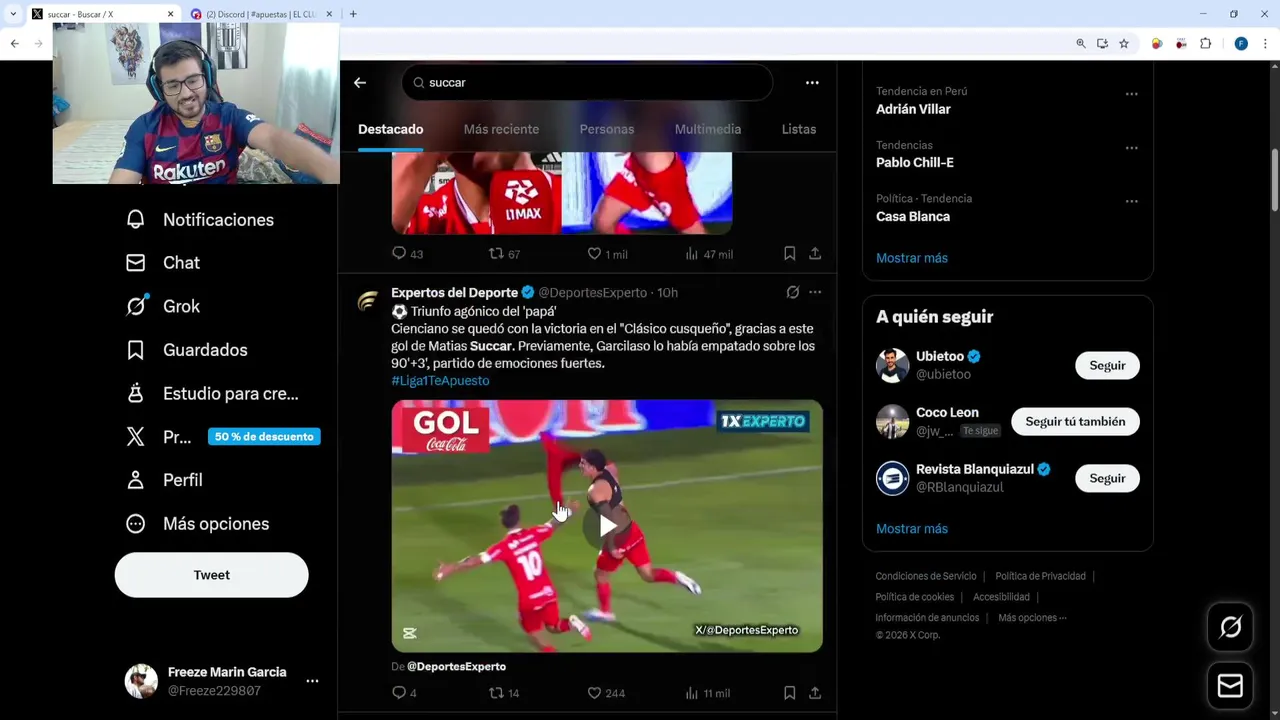Bookmark page with Chrome star icon

coord(1124,44)
